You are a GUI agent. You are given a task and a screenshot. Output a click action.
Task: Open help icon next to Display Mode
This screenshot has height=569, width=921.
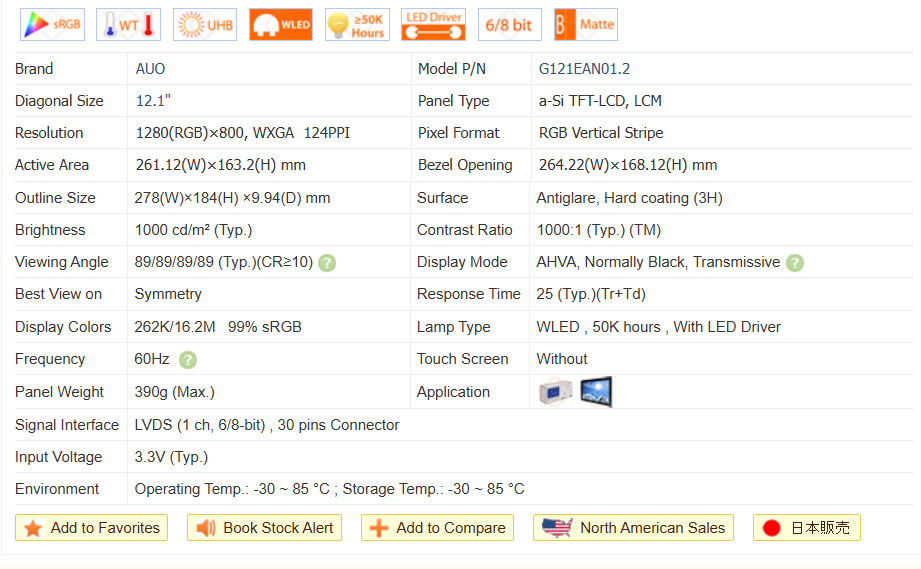tap(794, 263)
